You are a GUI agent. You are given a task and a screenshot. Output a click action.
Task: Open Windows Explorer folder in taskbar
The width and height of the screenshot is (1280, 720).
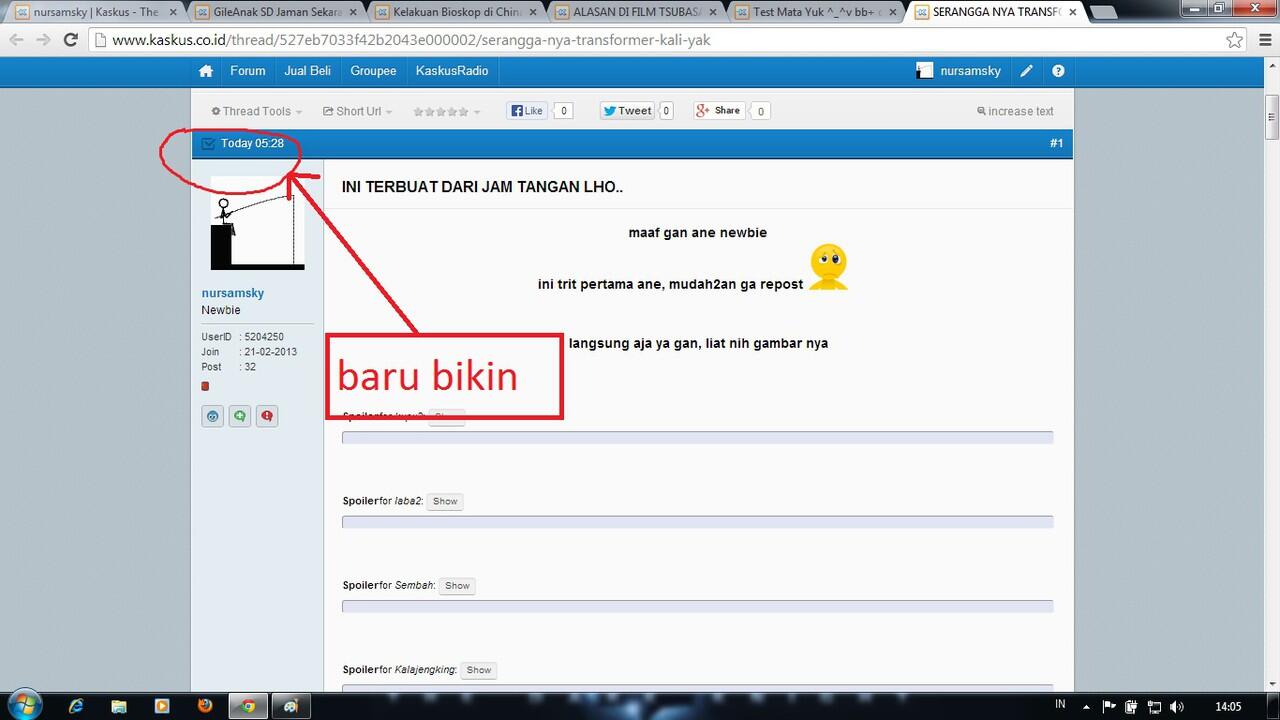(119, 706)
